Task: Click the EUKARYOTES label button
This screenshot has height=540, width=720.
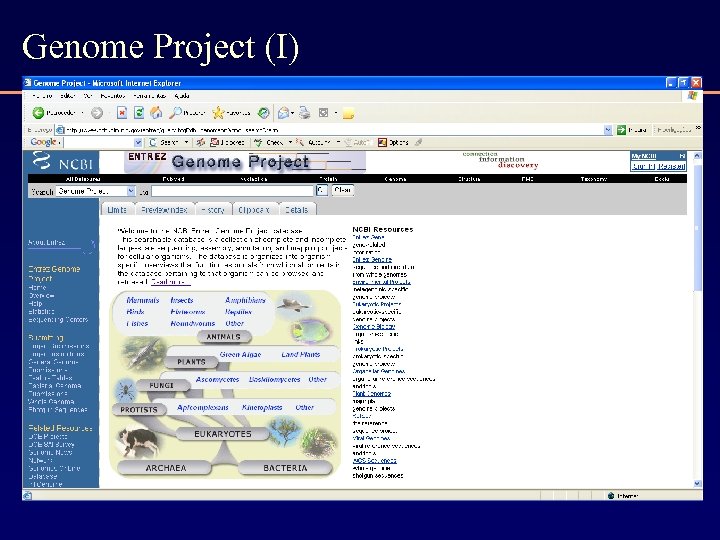Action: click(x=223, y=434)
